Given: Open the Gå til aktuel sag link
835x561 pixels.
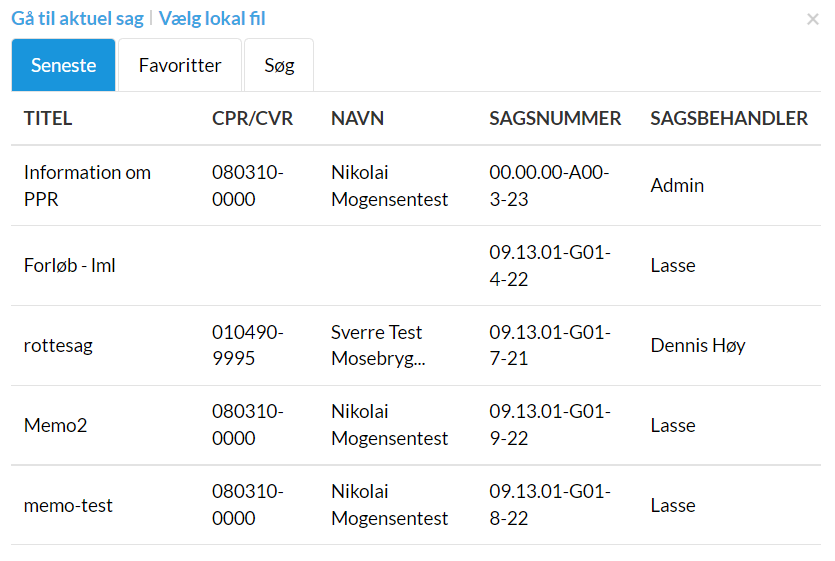Looking at the screenshot, I should [77, 19].
